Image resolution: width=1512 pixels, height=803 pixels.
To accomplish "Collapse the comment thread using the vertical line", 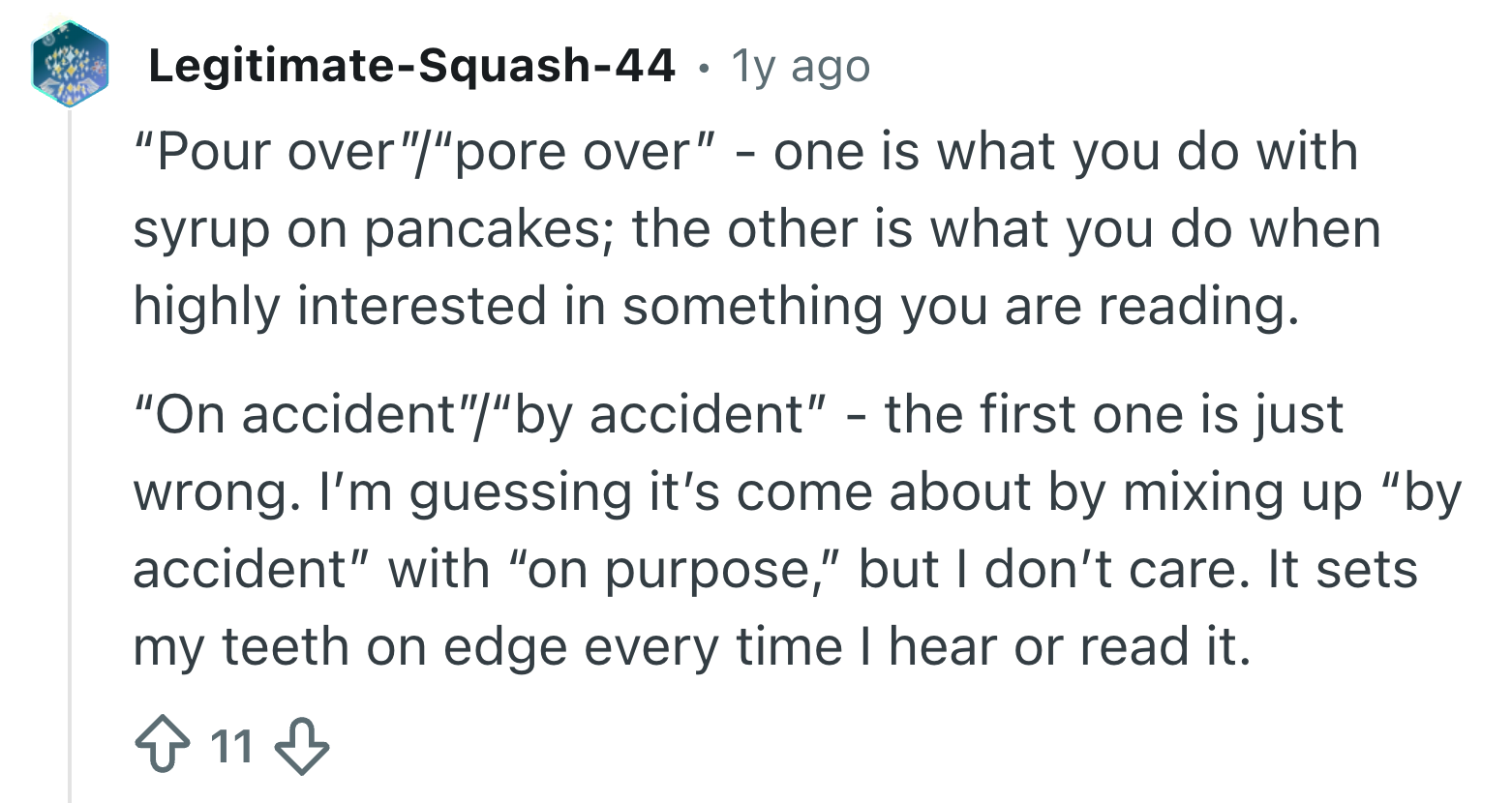I will (x=70, y=455).
